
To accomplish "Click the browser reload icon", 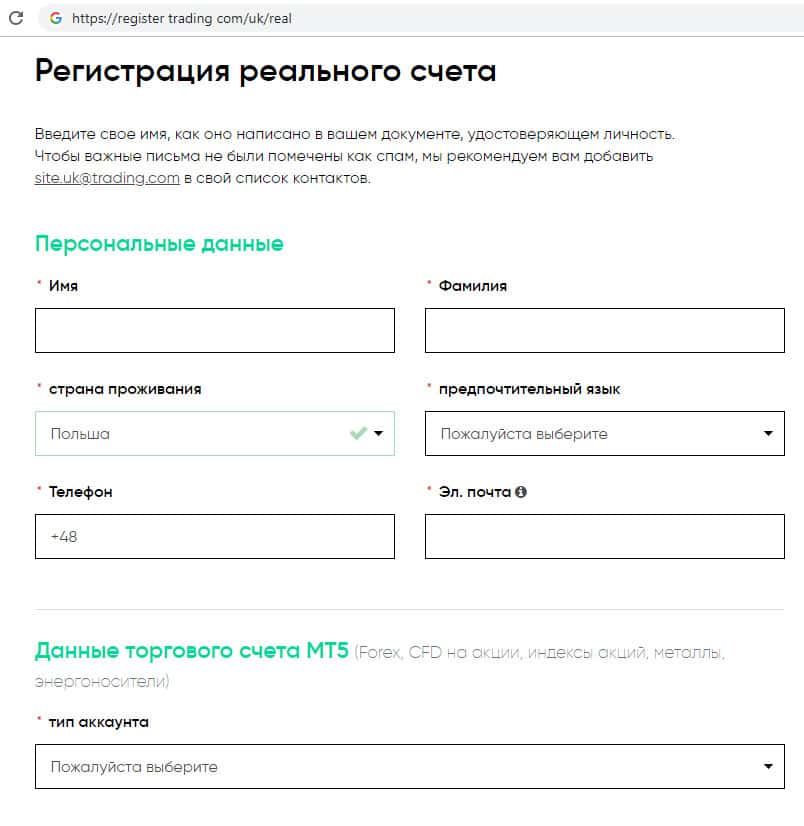I will point(16,18).
